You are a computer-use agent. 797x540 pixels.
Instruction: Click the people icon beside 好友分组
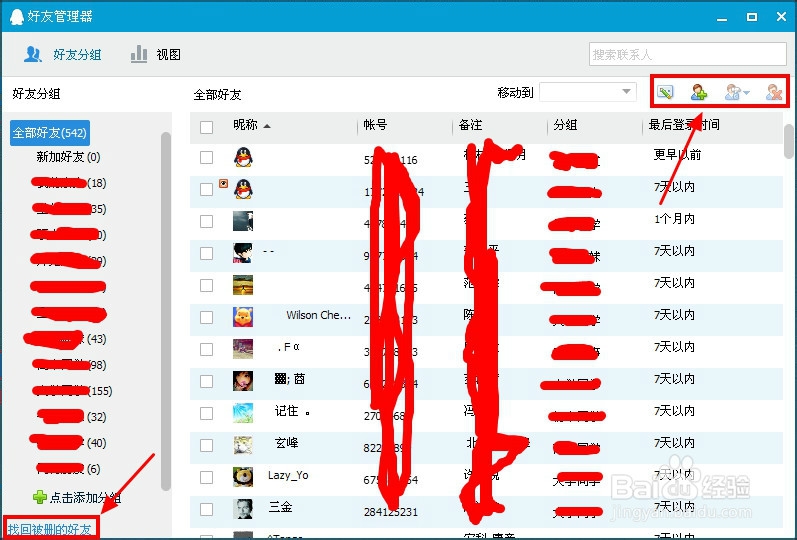(x=33, y=54)
